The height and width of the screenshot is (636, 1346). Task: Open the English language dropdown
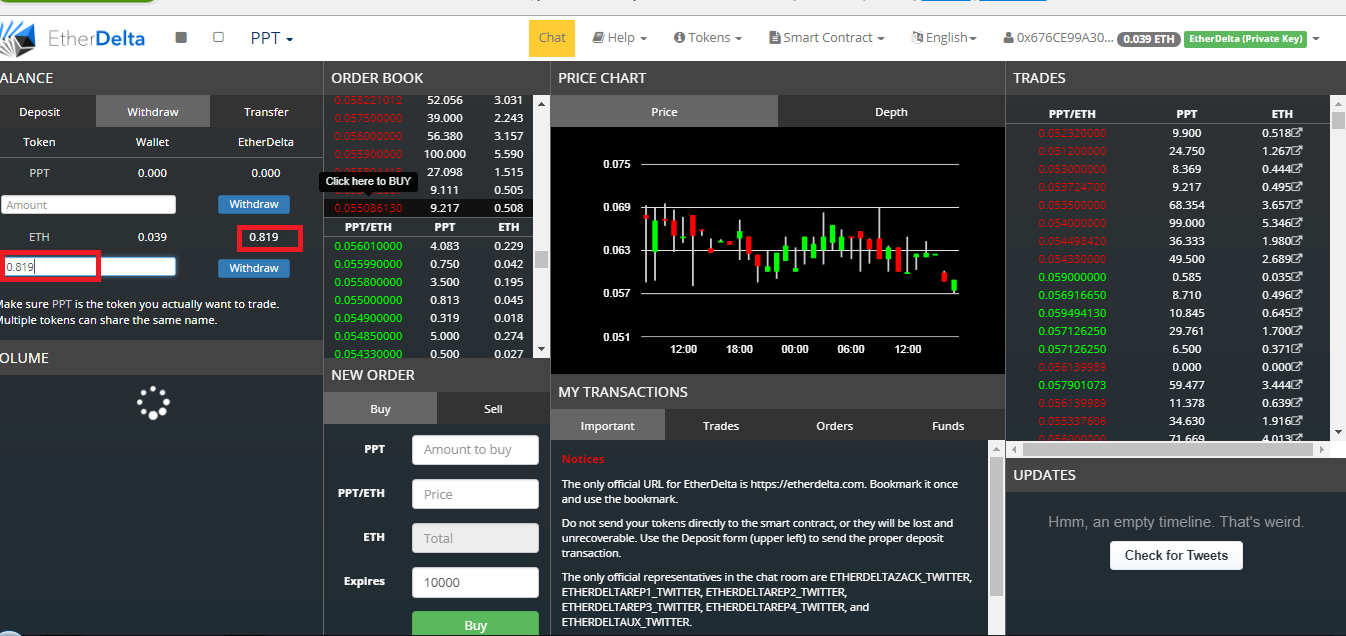[945, 38]
